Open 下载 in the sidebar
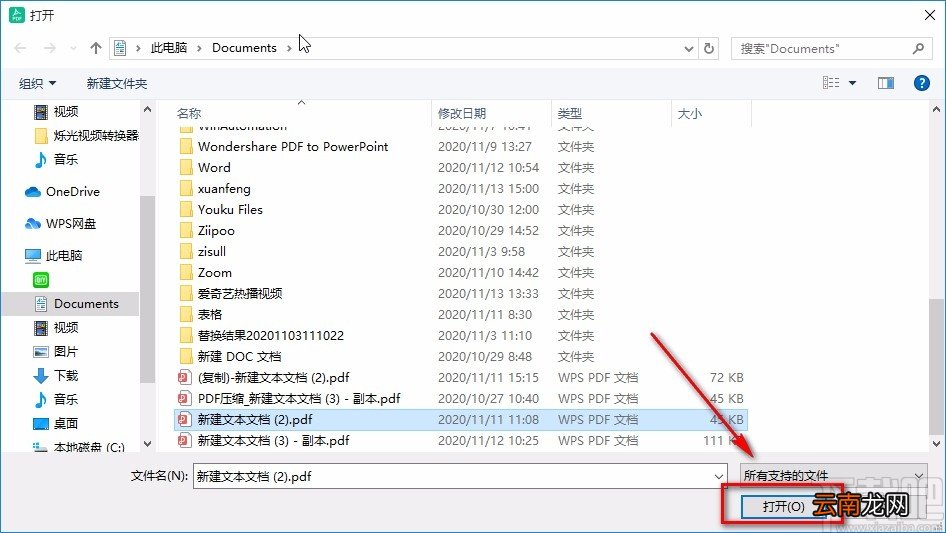Viewport: 946px width, 533px height. [56, 375]
